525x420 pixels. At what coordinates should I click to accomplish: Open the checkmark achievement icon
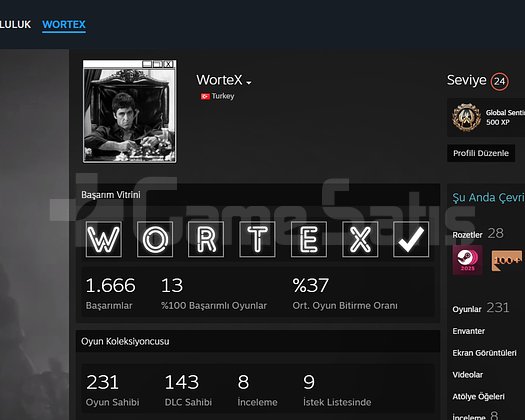tap(411, 239)
